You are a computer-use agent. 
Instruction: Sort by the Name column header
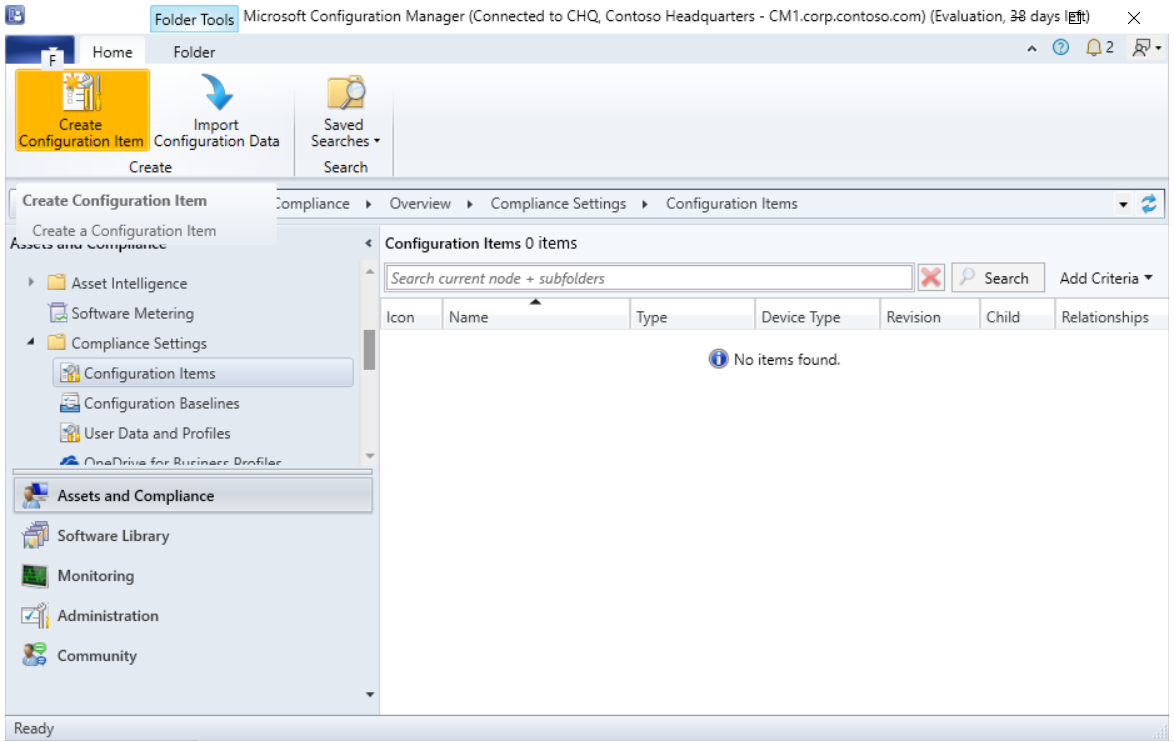click(535, 317)
